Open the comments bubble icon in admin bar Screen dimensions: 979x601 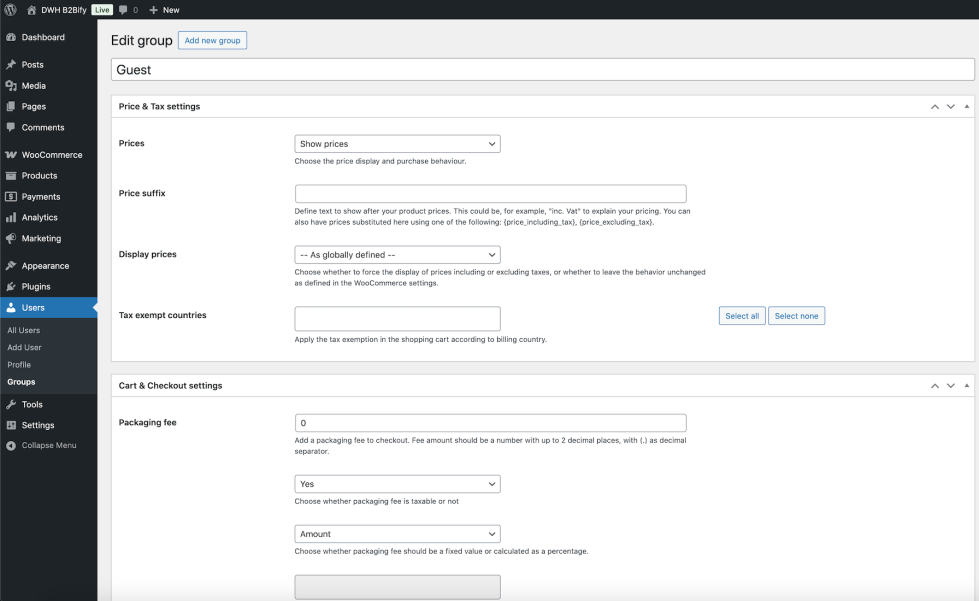click(123, 9)
